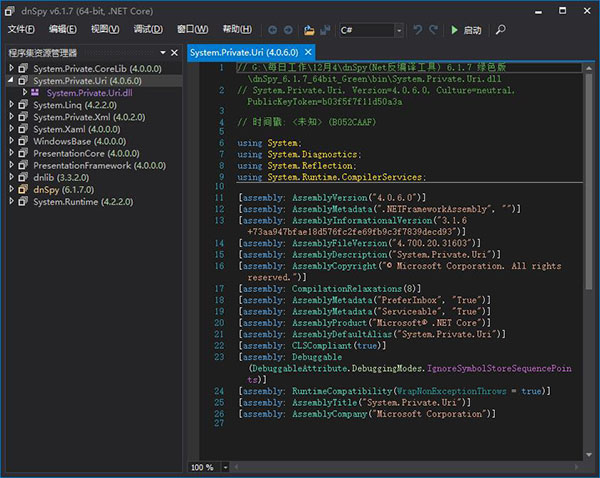Screen dimensions: 600x478
Task: Click the redo icon in toolbar
Action: click(x=434, y=29)
